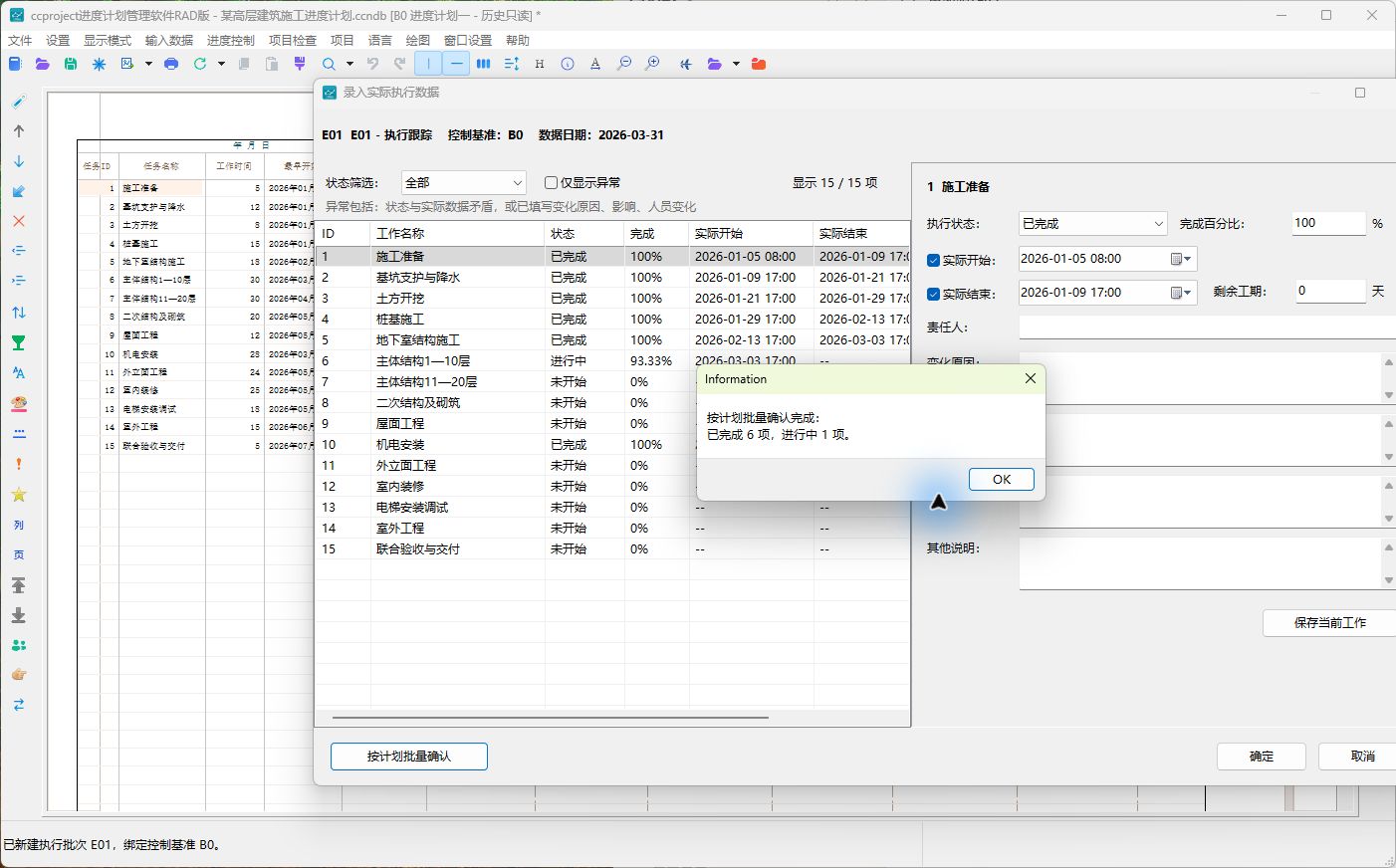
Task: Click the blue asterisk new icon in the toolbar
Action: click(x=99, y=64)
